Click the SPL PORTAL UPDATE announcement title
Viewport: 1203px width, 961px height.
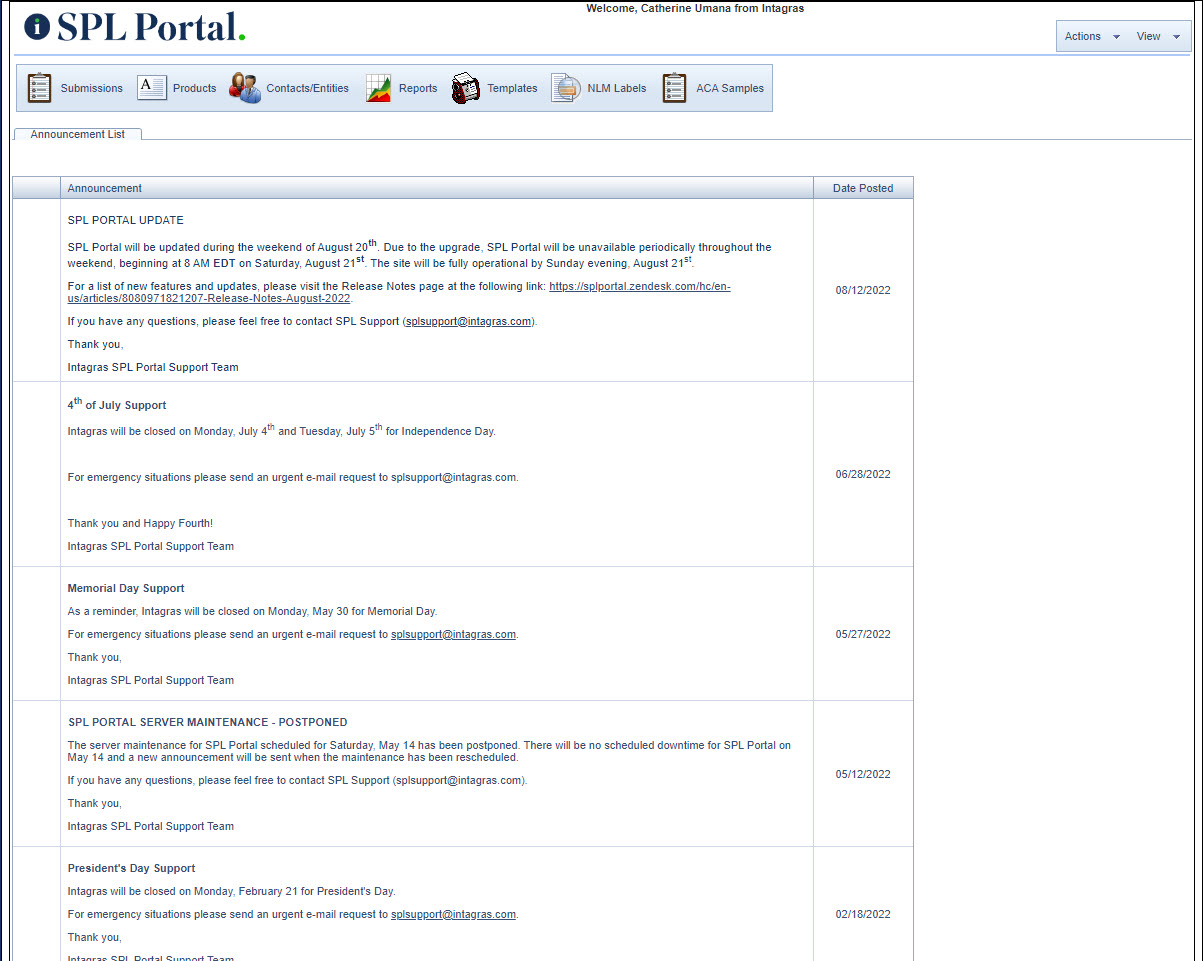tap(126, 220)
